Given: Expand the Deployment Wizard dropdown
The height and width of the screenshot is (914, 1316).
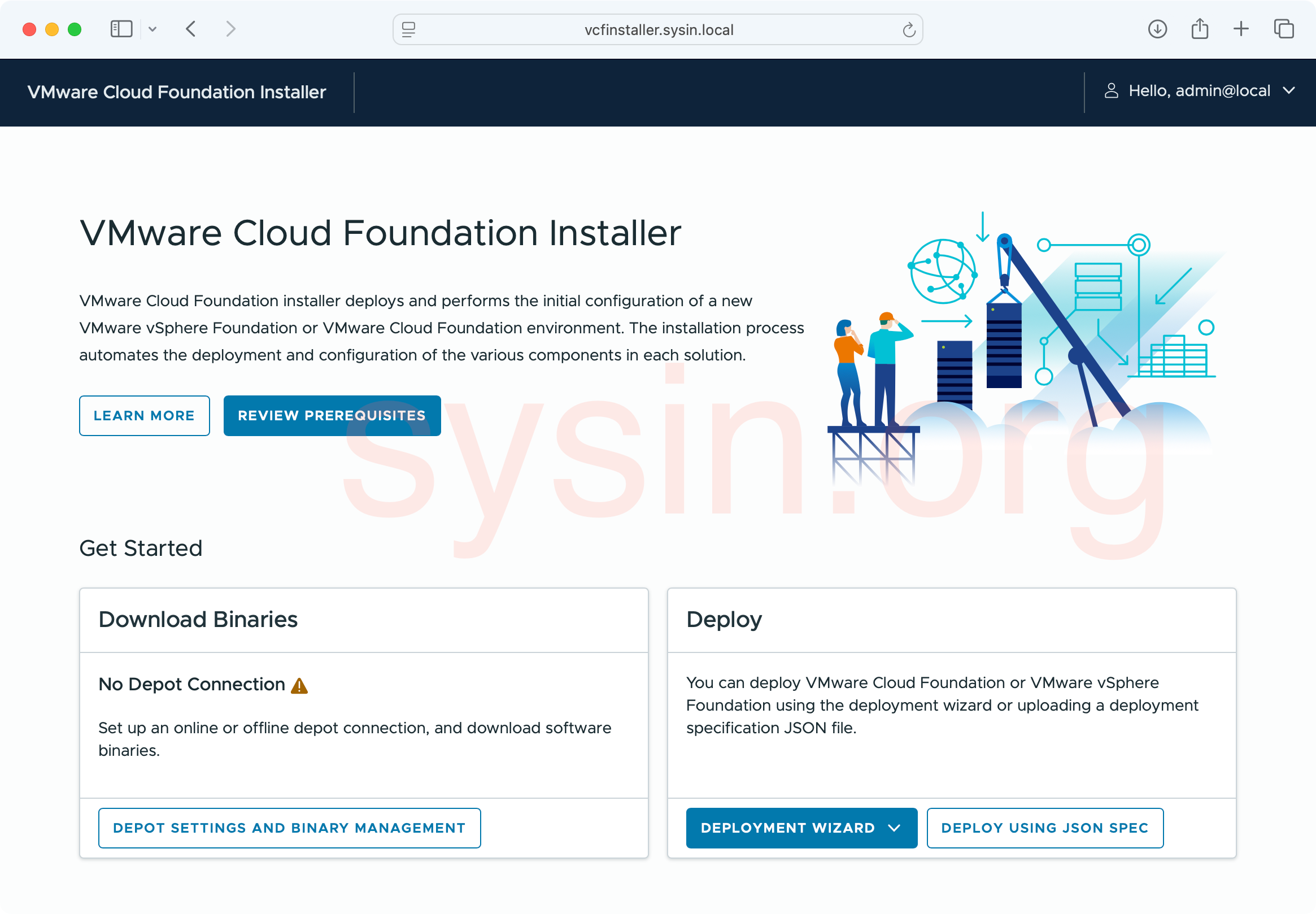Looking at the screenshot, I should [801, 828].
